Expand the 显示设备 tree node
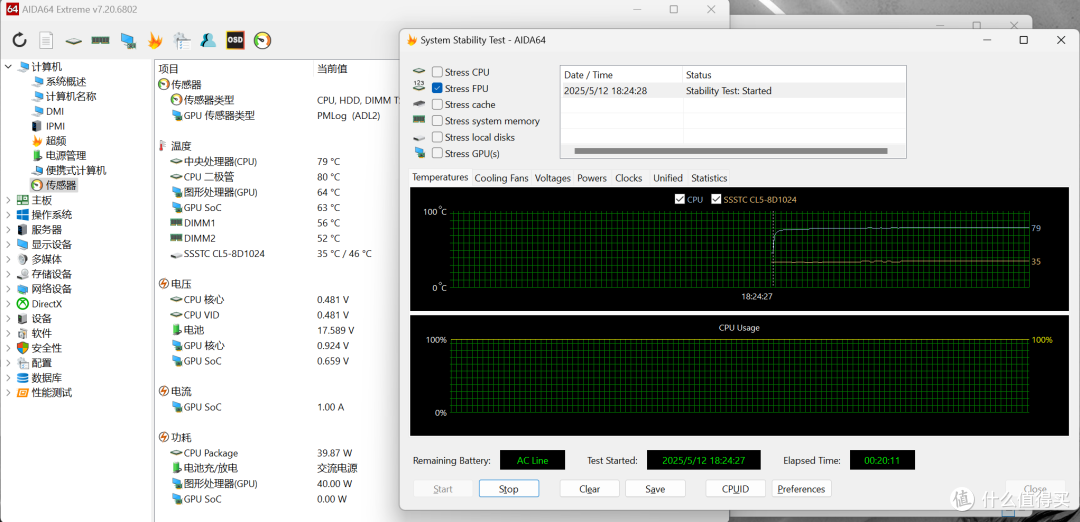 click(8, 244)
